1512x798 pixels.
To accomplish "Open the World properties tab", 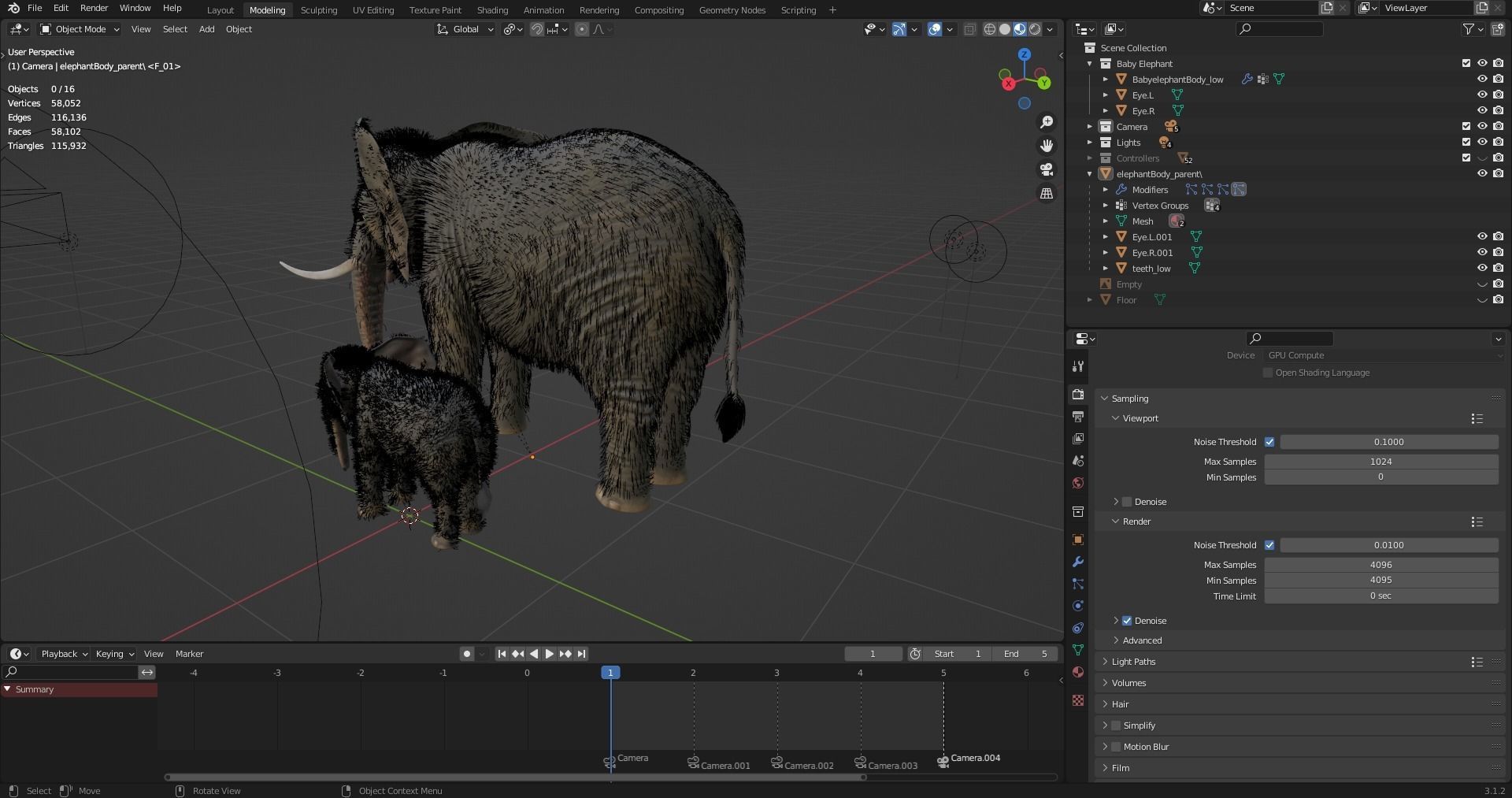I will tap(1078, 483).
